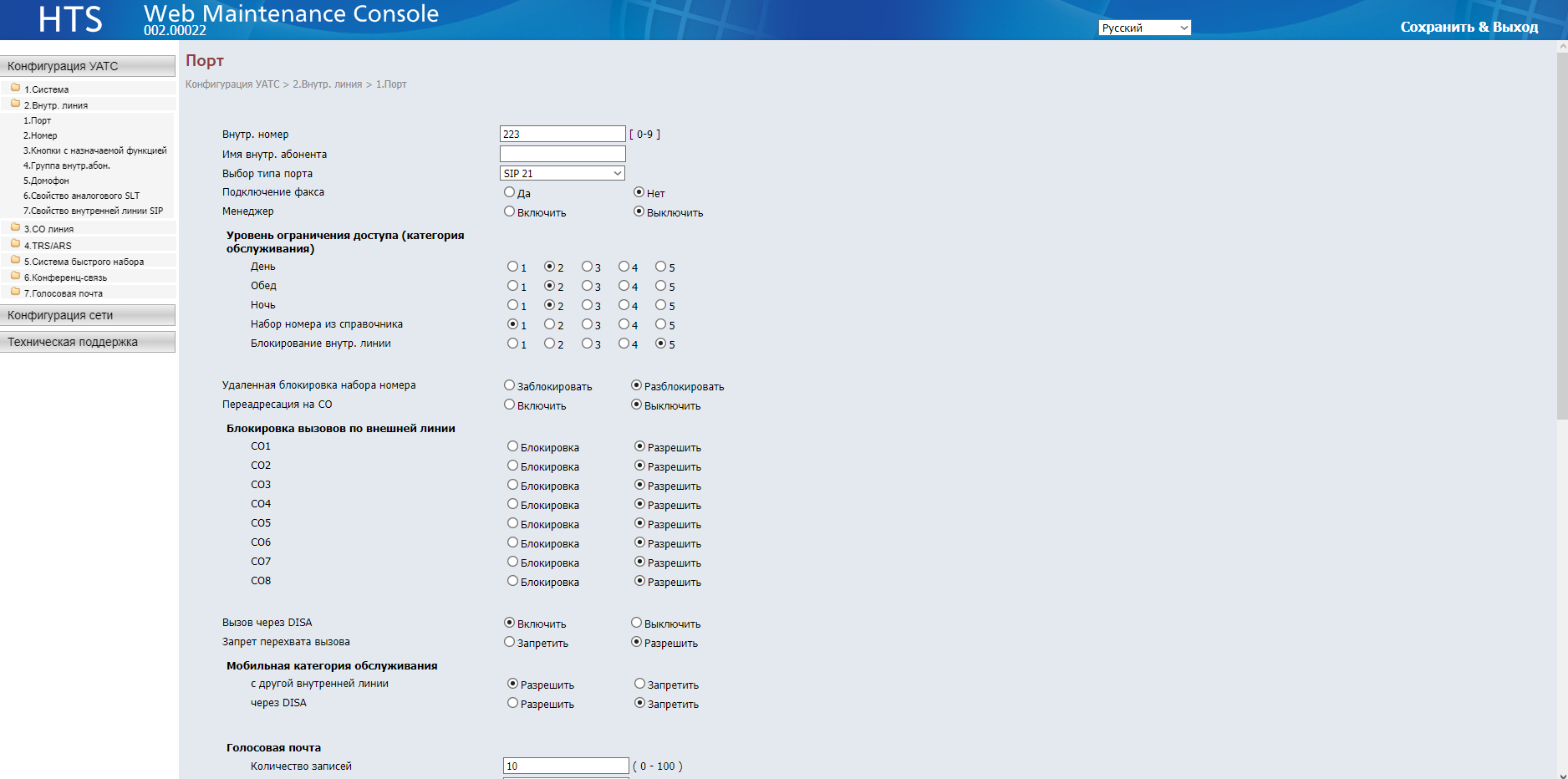Viewport: 1568px width, 779px height.
Task: Click the Количество записей field
Action: [x=566, y=766]
